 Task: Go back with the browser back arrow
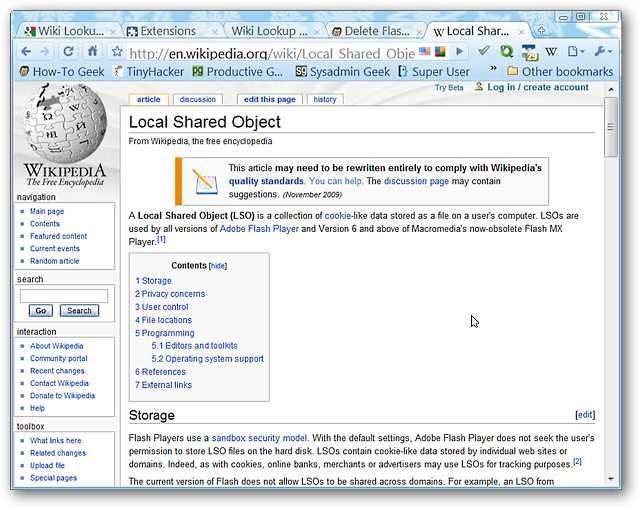coord(26,52)
